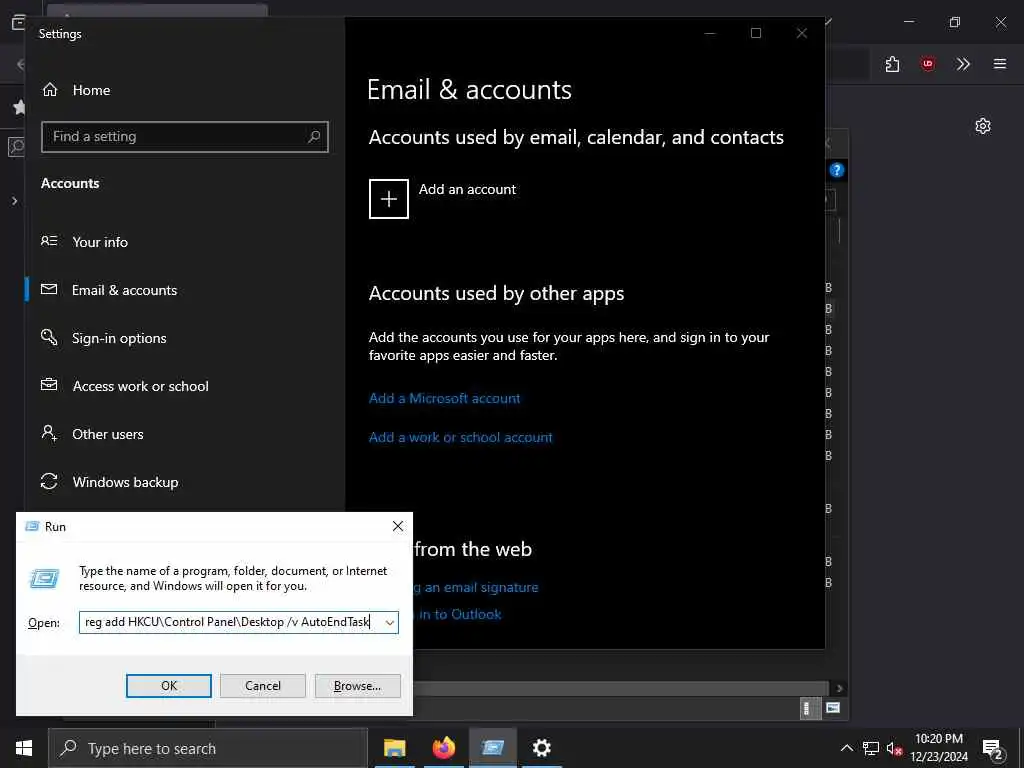
Task: Click the taskbar search box
Action: tap(208, 748)
